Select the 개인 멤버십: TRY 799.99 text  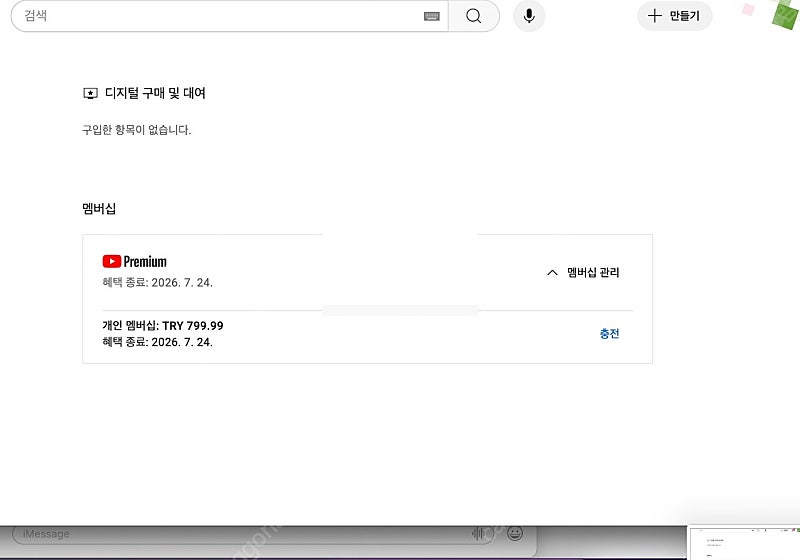tap(163, 325)
